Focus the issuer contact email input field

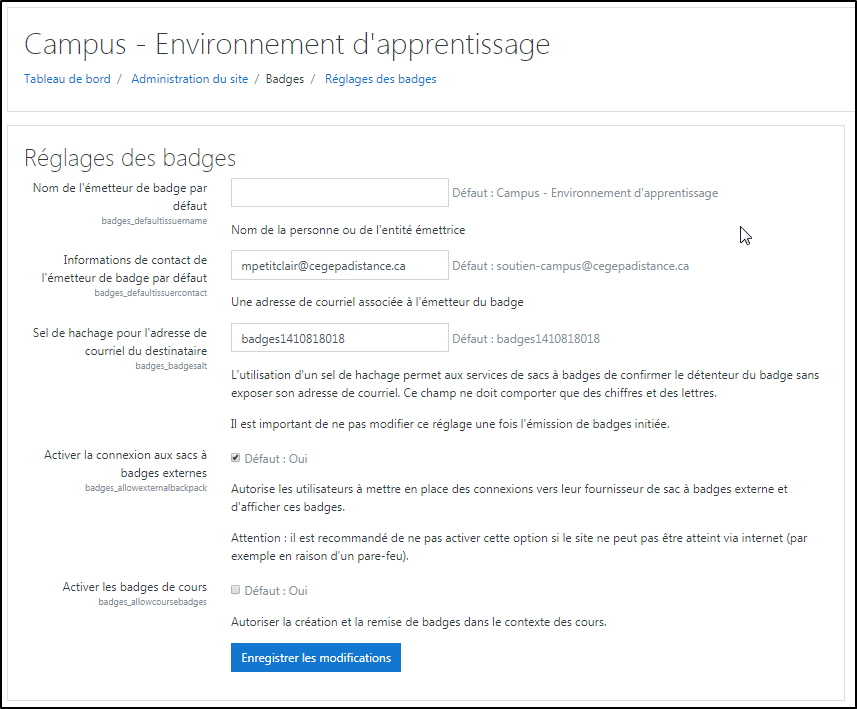tap(339, 266)
